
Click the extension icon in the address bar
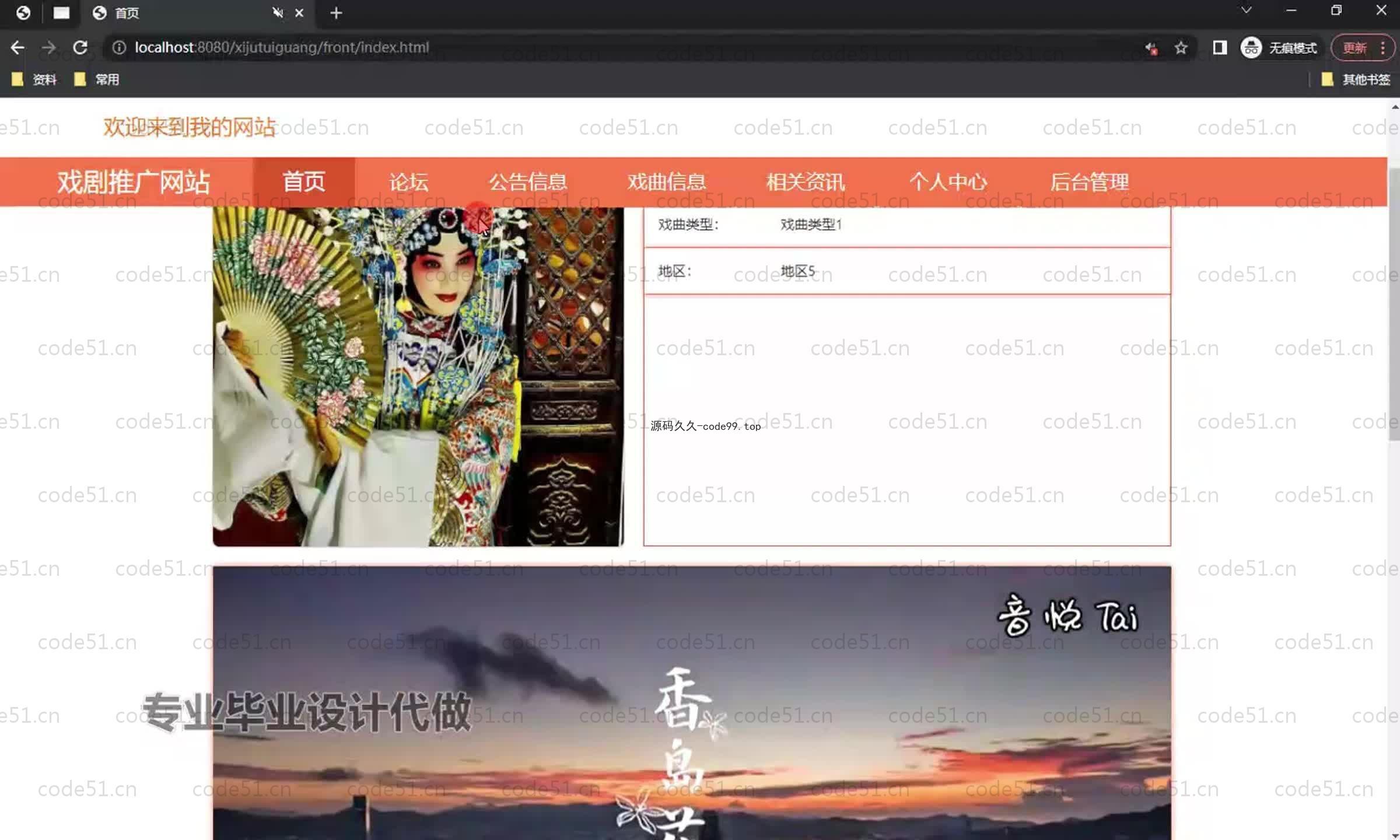[x=1151, y=48]
